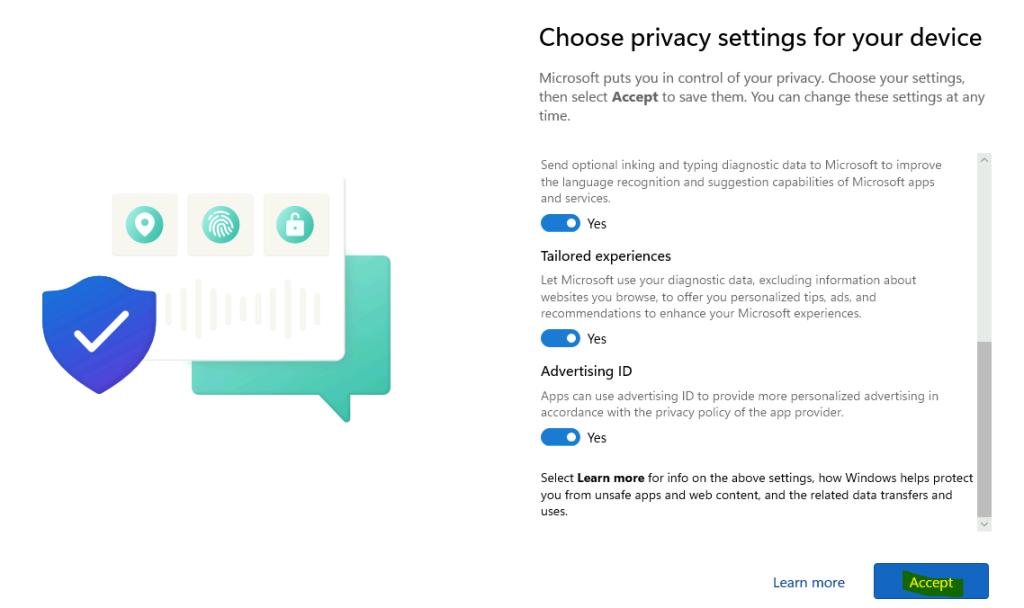
Task: Click the scrollbar up arrow
Action: pyautogui.click(x=984, y=160)
